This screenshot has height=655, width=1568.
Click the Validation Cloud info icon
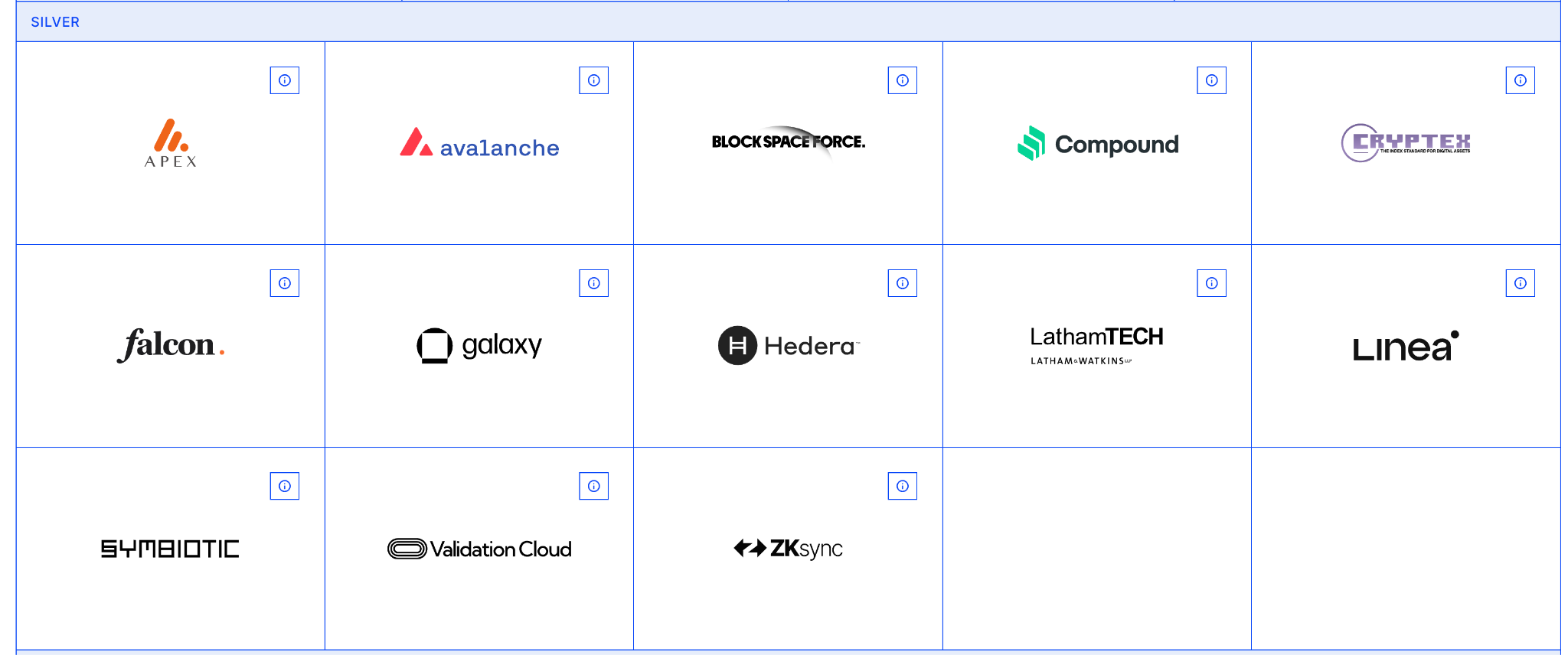(x=593, y=486)
